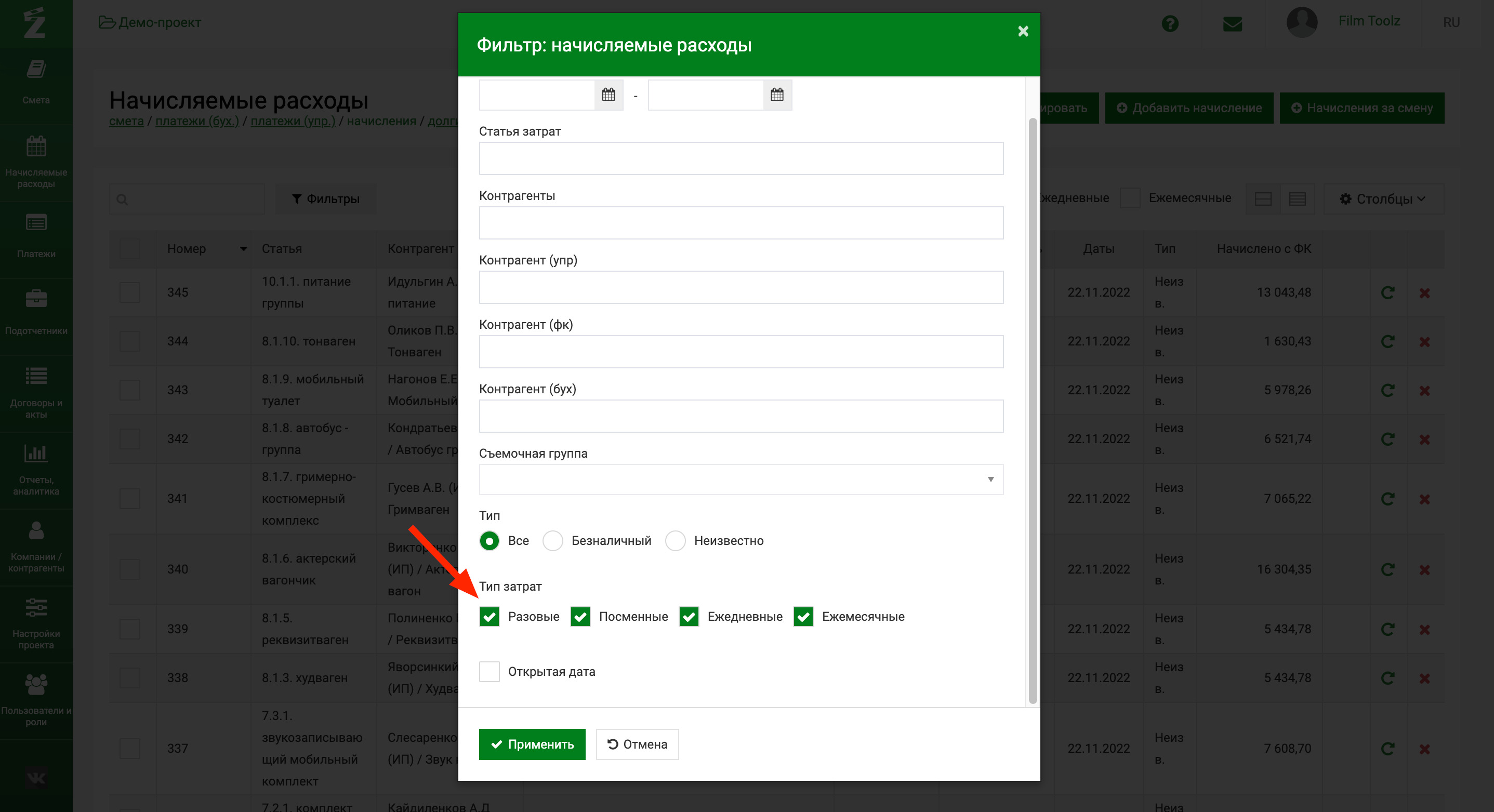Click in the Контрагент (бух) field
Viewport: 1494px width, 812px height.
click(x=741, y=416)
